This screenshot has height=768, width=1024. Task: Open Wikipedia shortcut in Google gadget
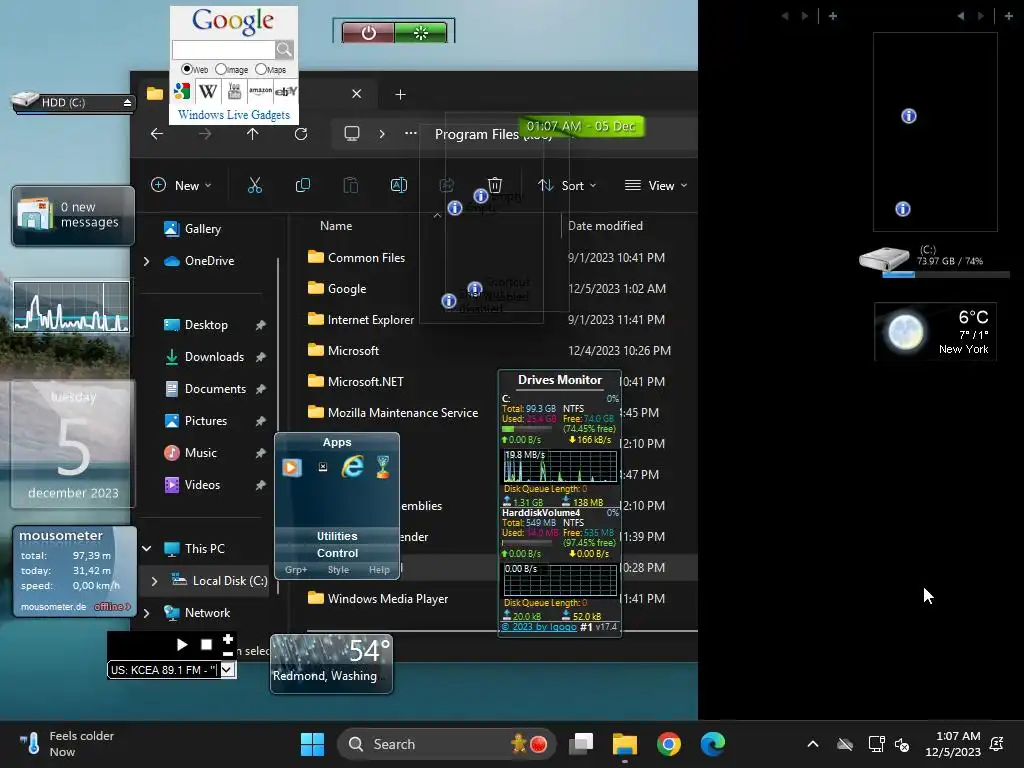tap(208, 91)
